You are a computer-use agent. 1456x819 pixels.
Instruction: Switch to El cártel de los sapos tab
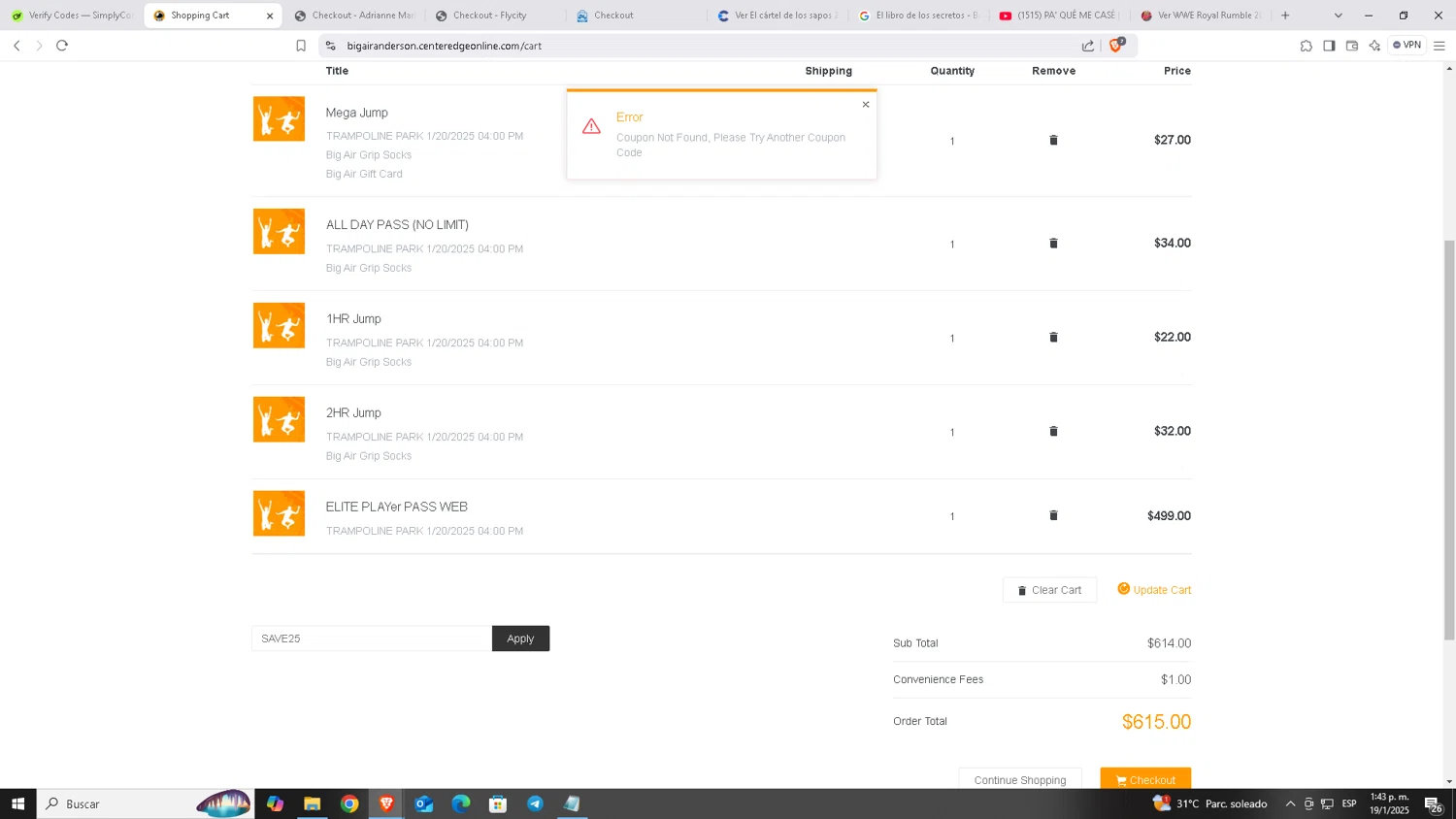point(777,16)
